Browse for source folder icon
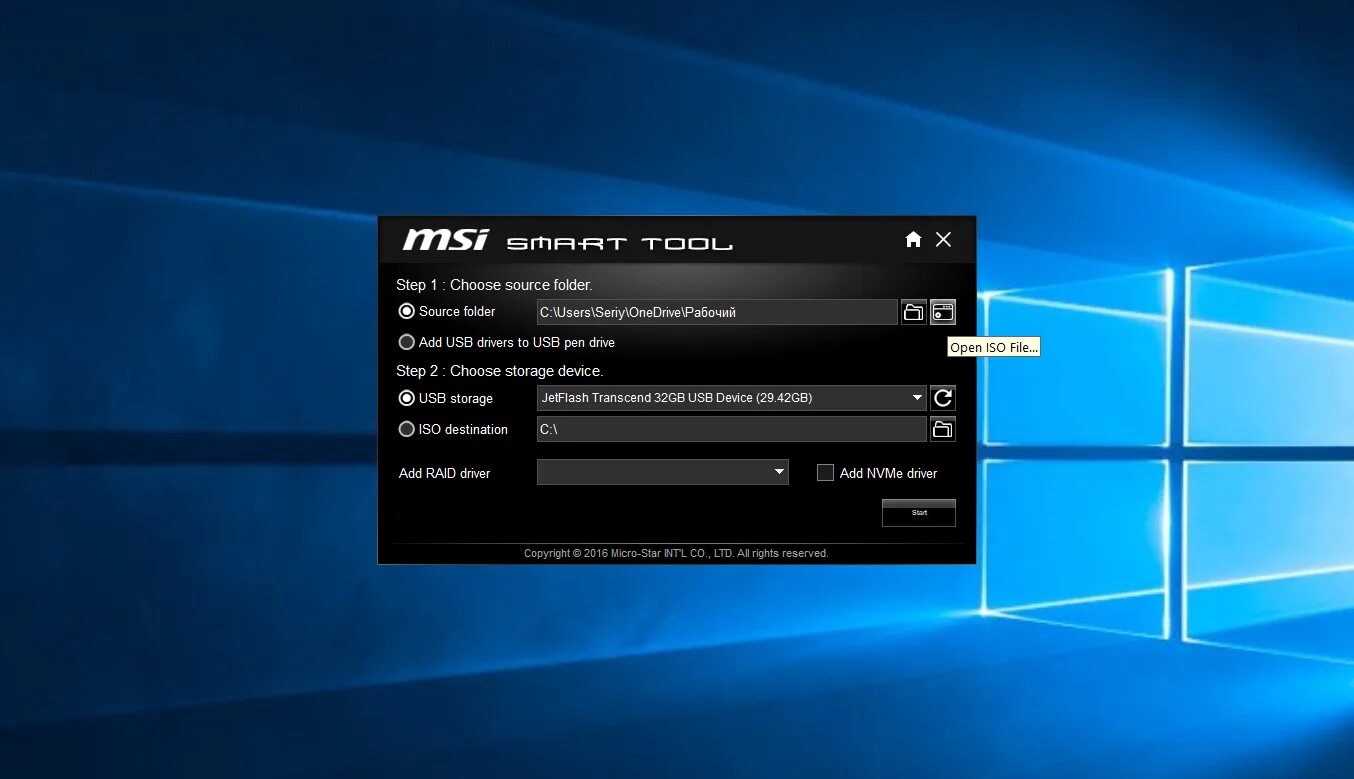This screenshot has width=1354, height=779. (913, 312)
